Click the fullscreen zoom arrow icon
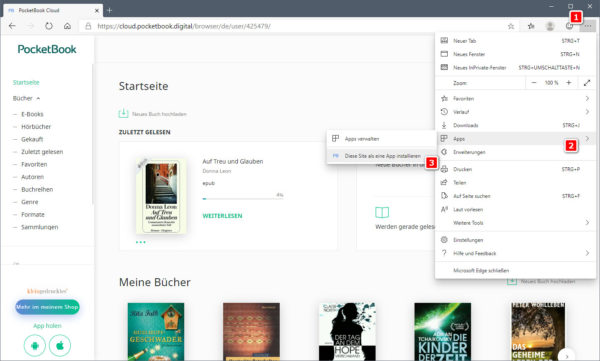Screen dimensions: 600x361 (587, 83)
